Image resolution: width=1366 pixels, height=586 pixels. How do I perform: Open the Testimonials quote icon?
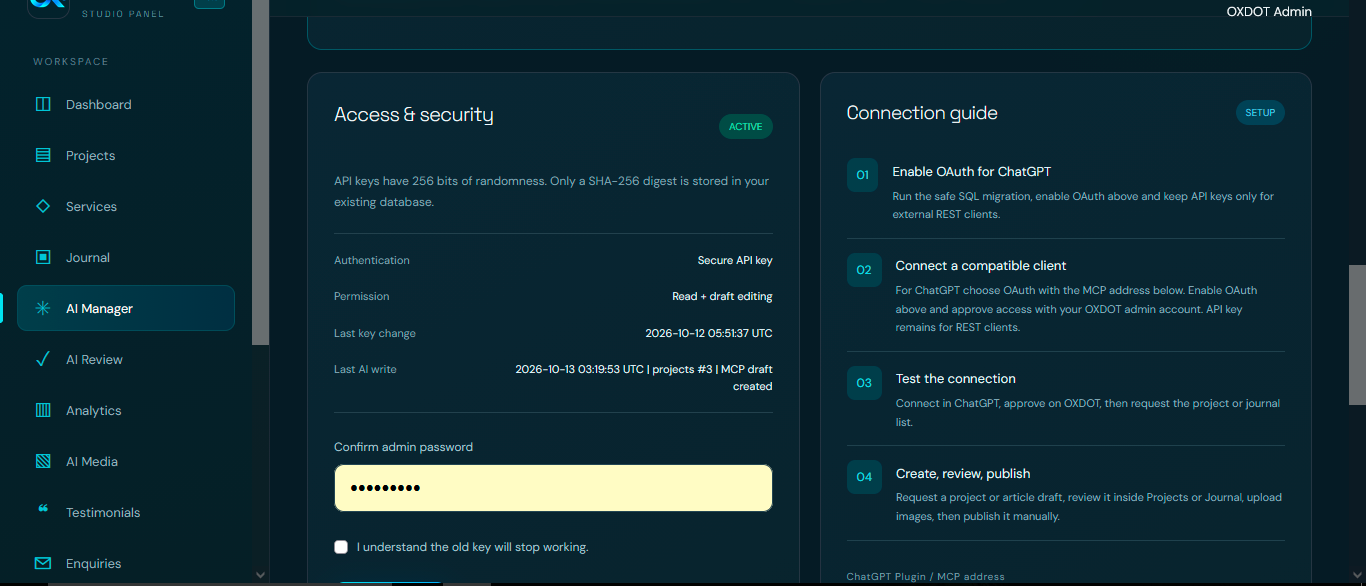[43, 510]
